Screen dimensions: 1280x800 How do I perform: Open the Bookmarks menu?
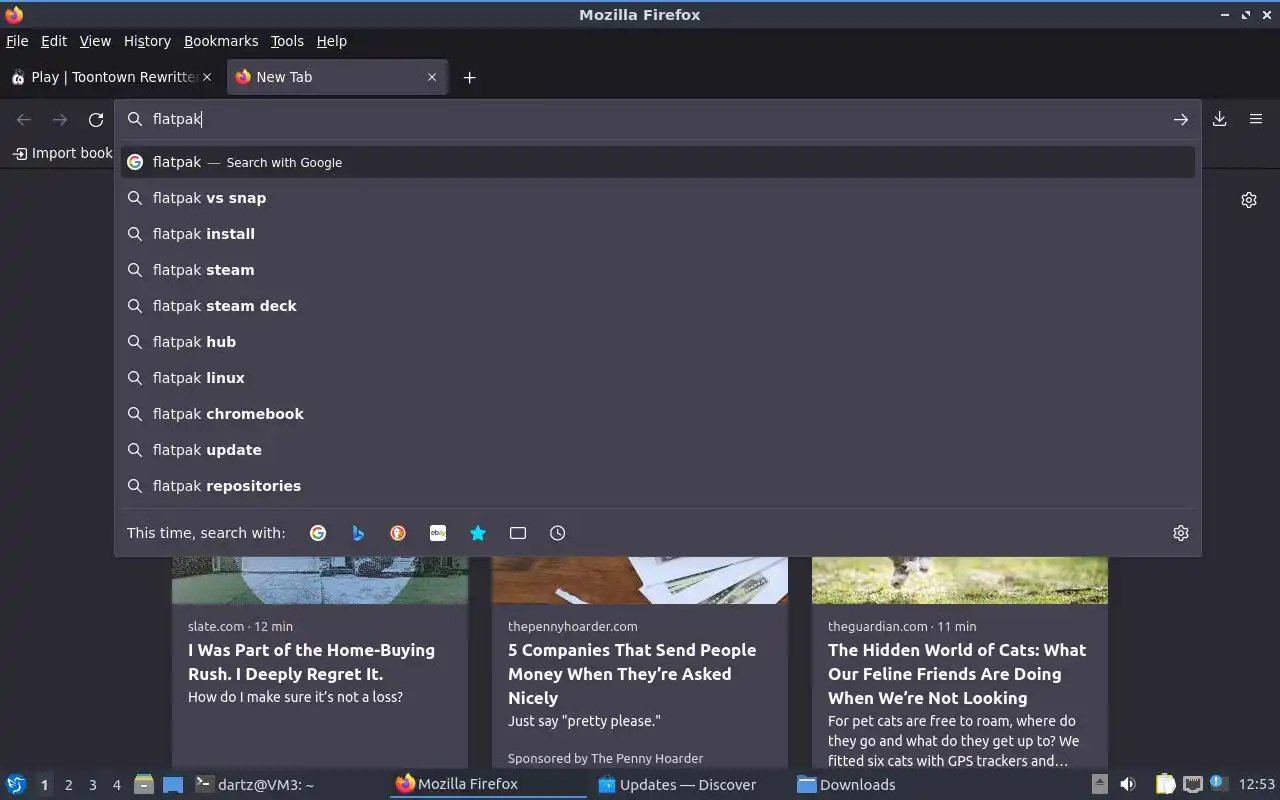(221, 41)
